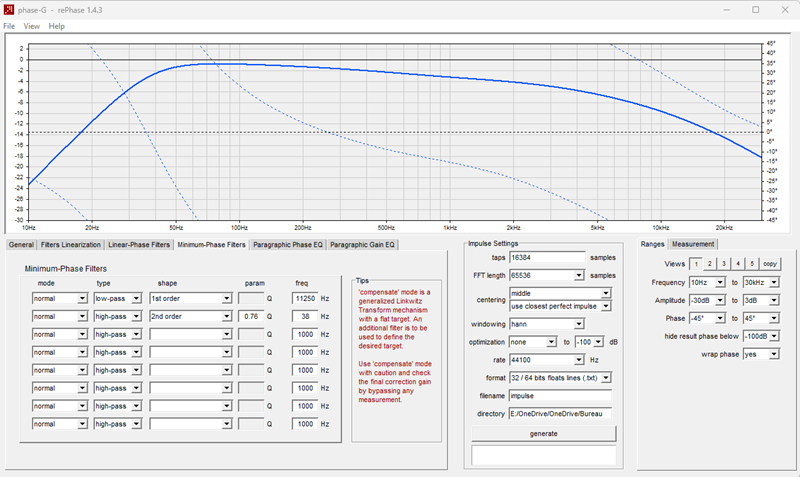Open mode dropdown of 38 Hz filter row

pyautogui.click(x=60, y=316)
